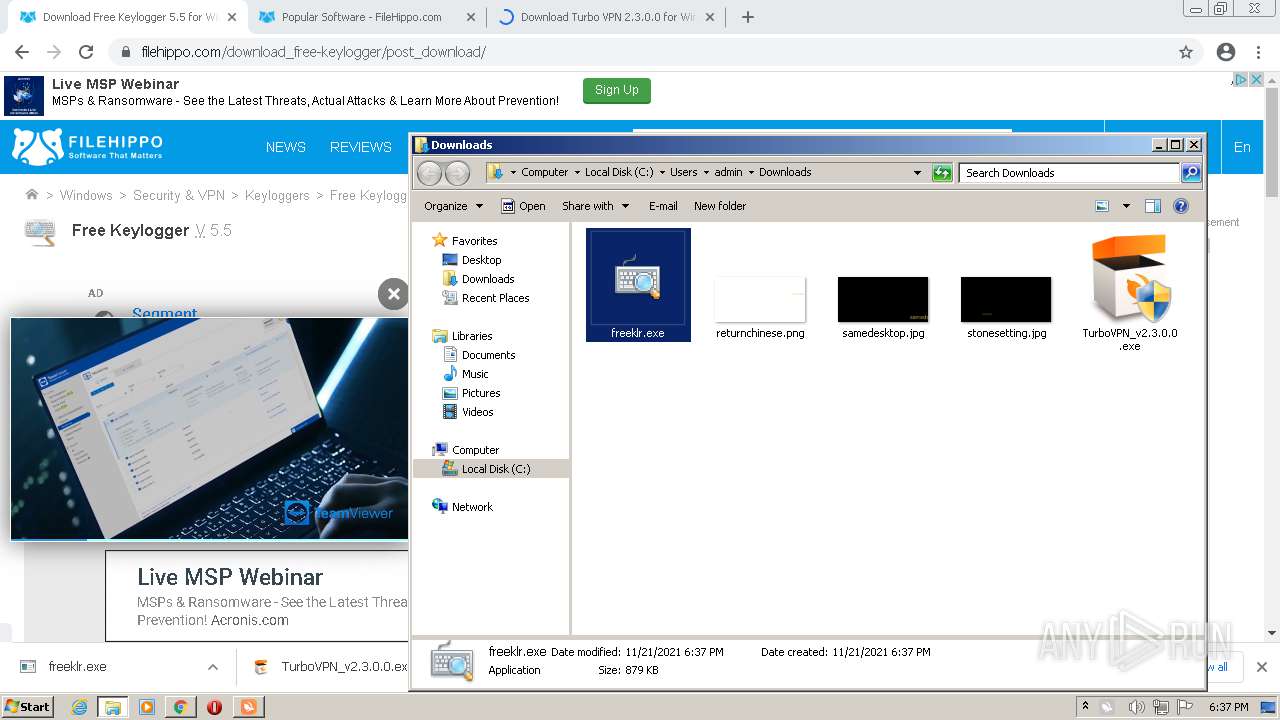Click Users in the address breadcrumb

pos(683,172)
